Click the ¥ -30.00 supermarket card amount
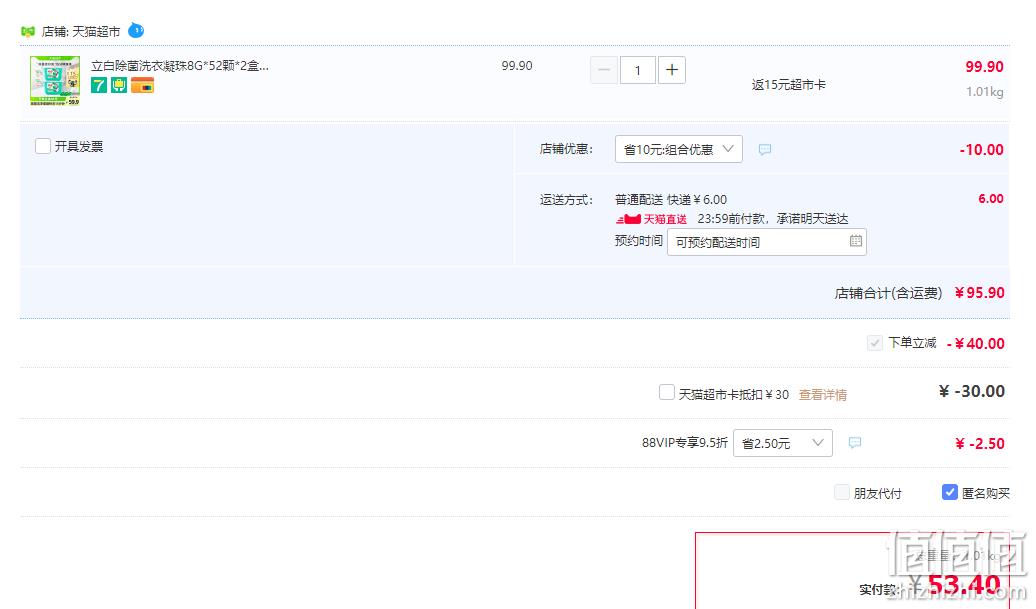 tap(971, 391)
